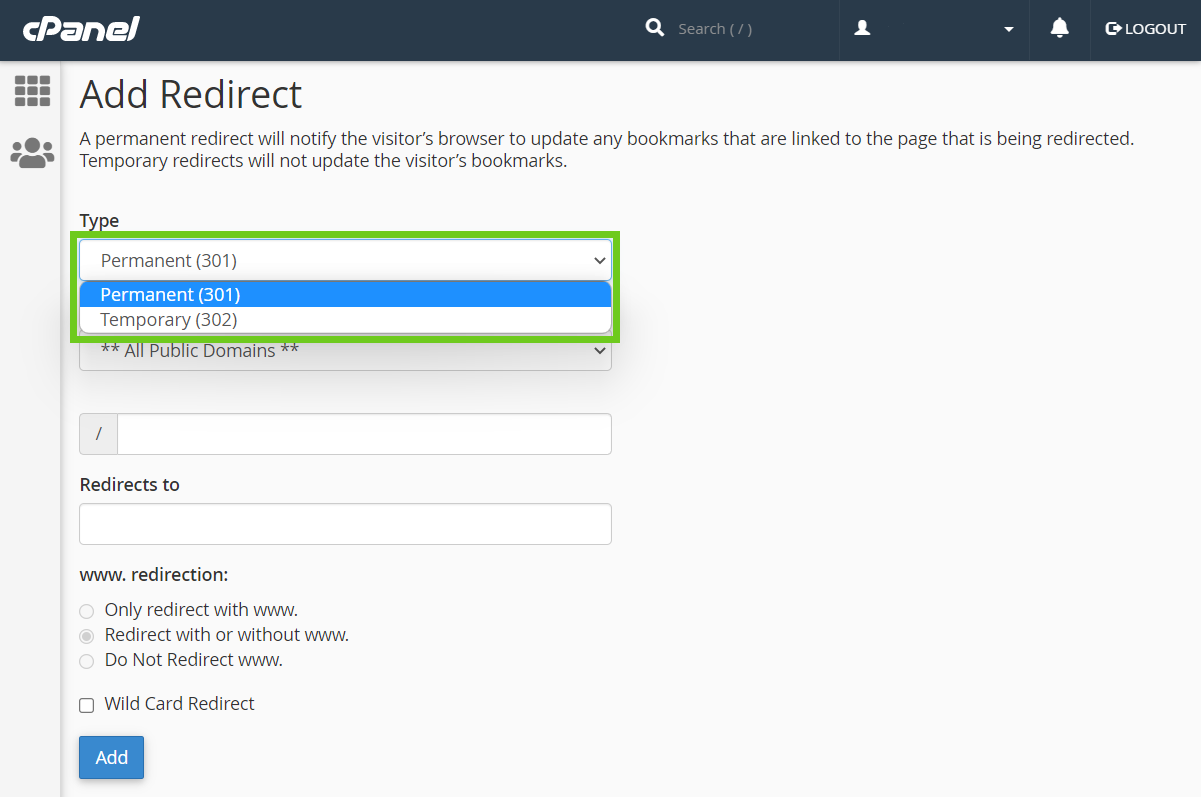The height and width of the screenshot is (797, 1201).
Task: Open the All Public Domains dropdown
Action: tap(345, 353)
